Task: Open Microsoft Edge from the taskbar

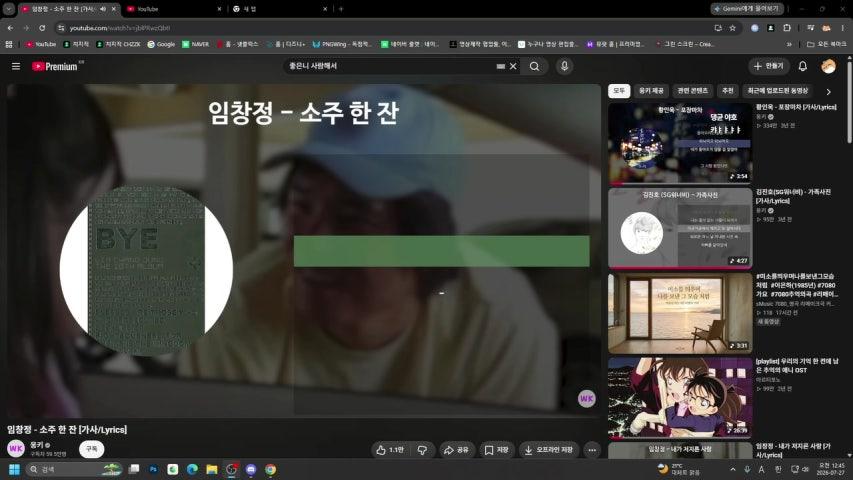Action: tap(192, 469)
